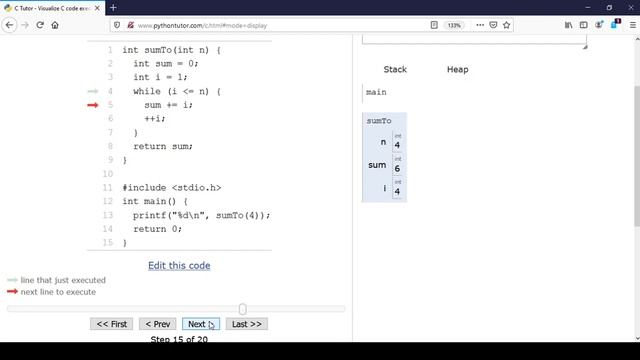This screenshot has width=640, height=360.
Task: Click the tracking protection shield icon
Action: 117,25
